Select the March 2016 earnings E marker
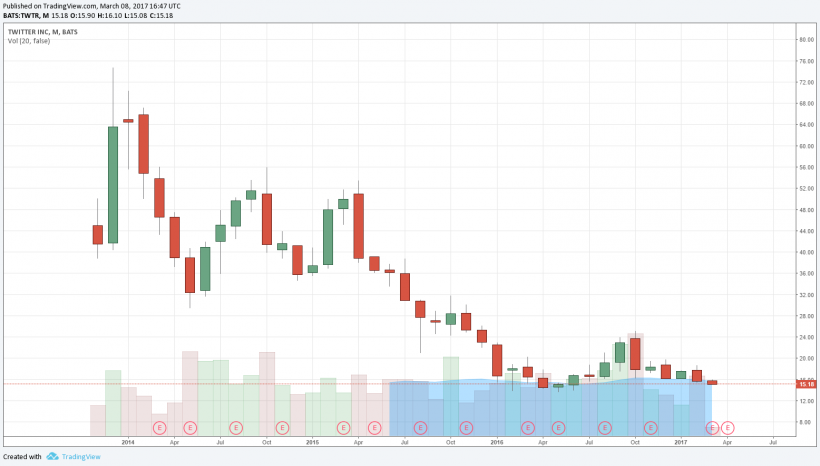Viewport: 820px width, 466px height. coord(528,428)
